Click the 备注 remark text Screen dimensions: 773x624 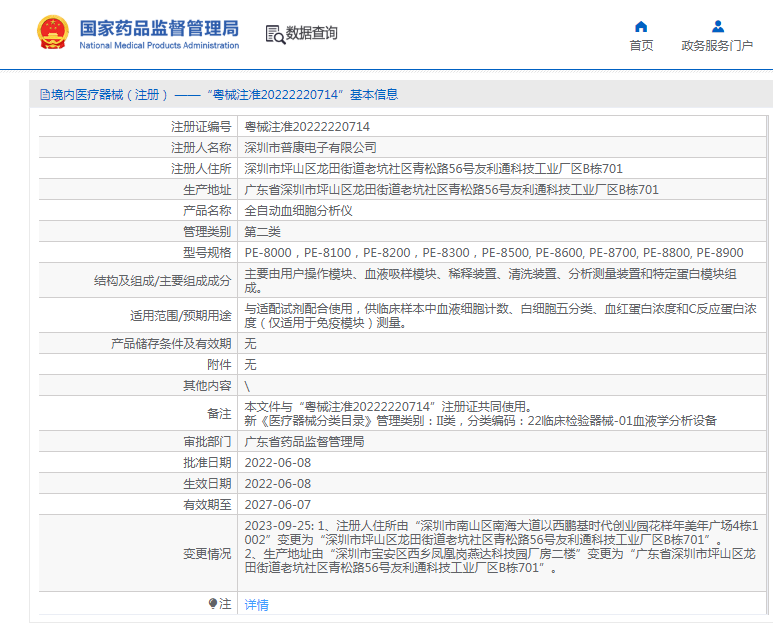coord(481,414)
